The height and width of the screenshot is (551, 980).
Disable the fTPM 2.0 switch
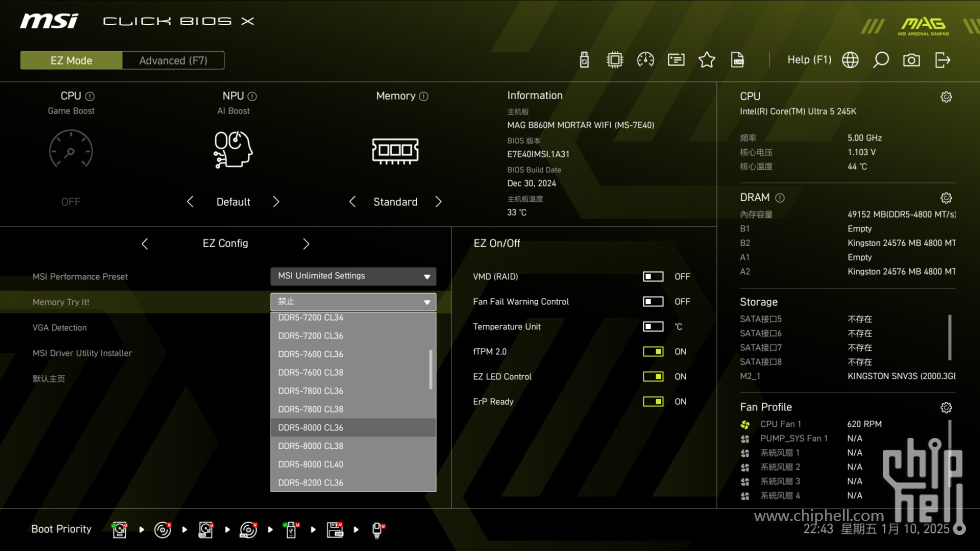(x=653, y=352)
